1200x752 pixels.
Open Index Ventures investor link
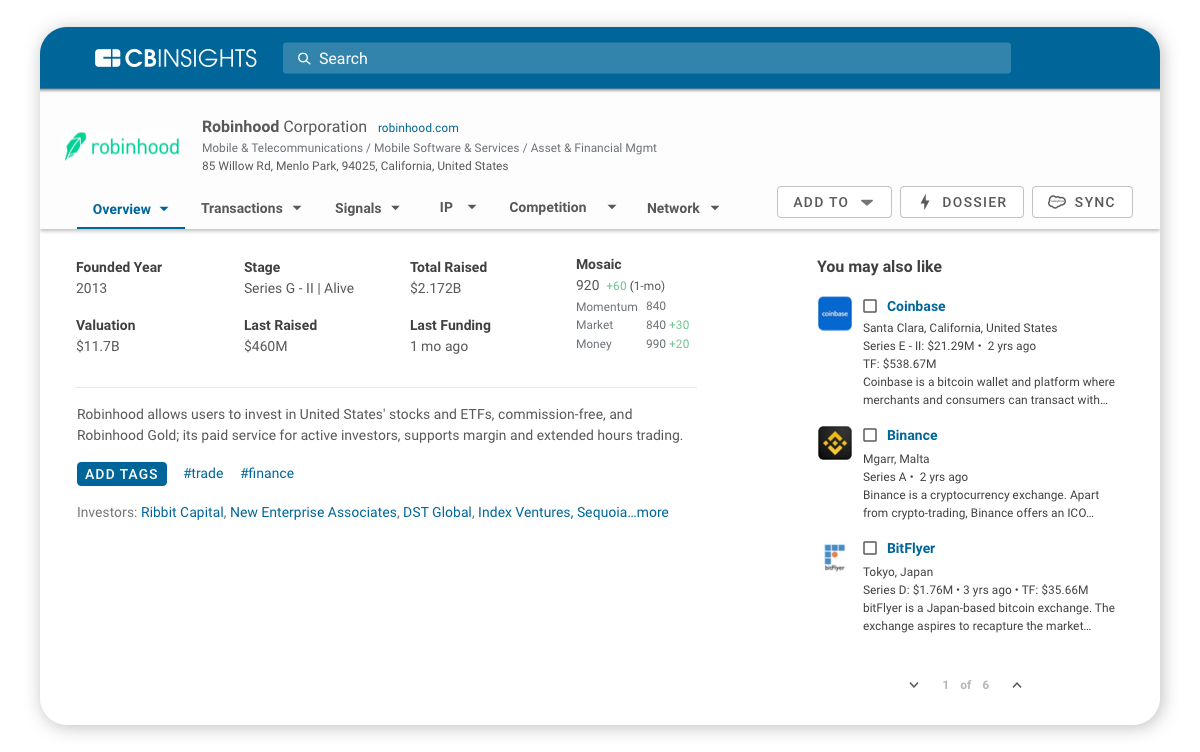click(x=524, y=512)
